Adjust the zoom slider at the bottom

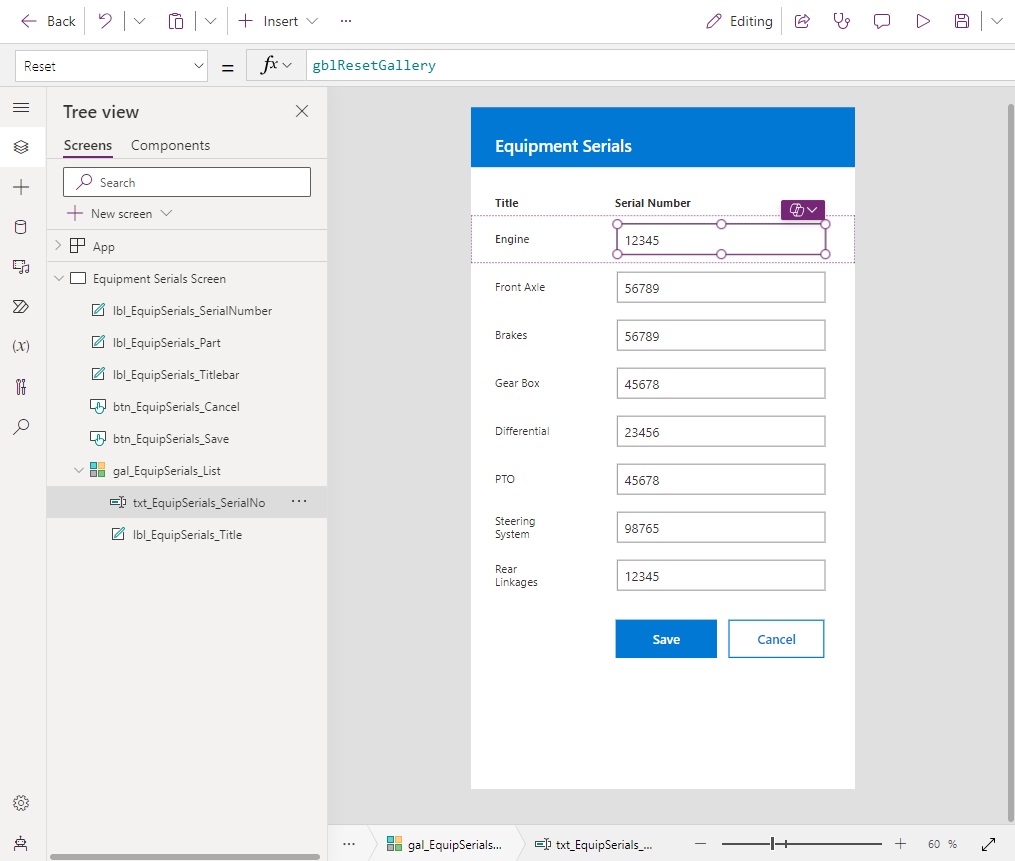pos(773,843)
